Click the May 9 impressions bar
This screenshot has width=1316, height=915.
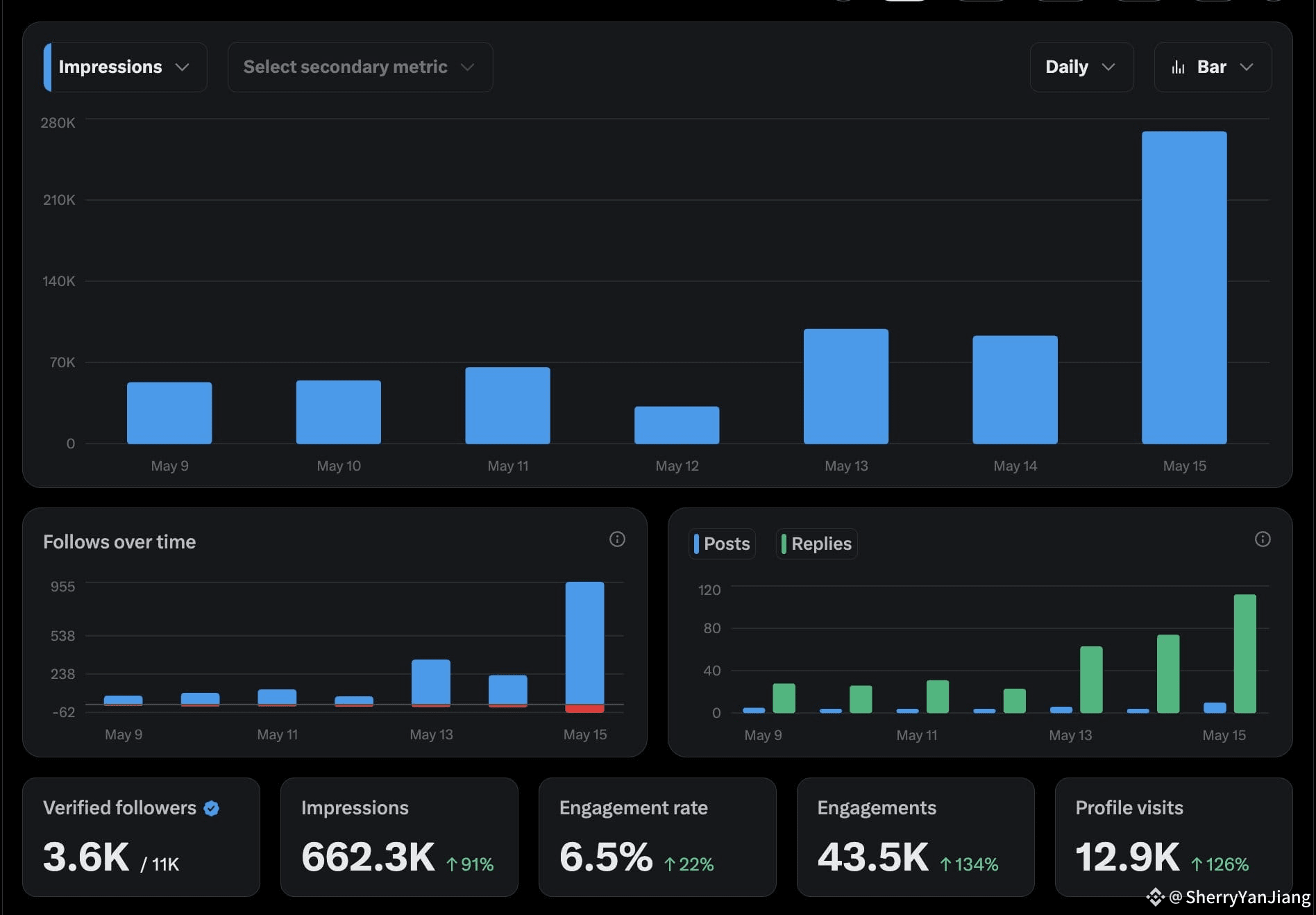coord(169,412)
